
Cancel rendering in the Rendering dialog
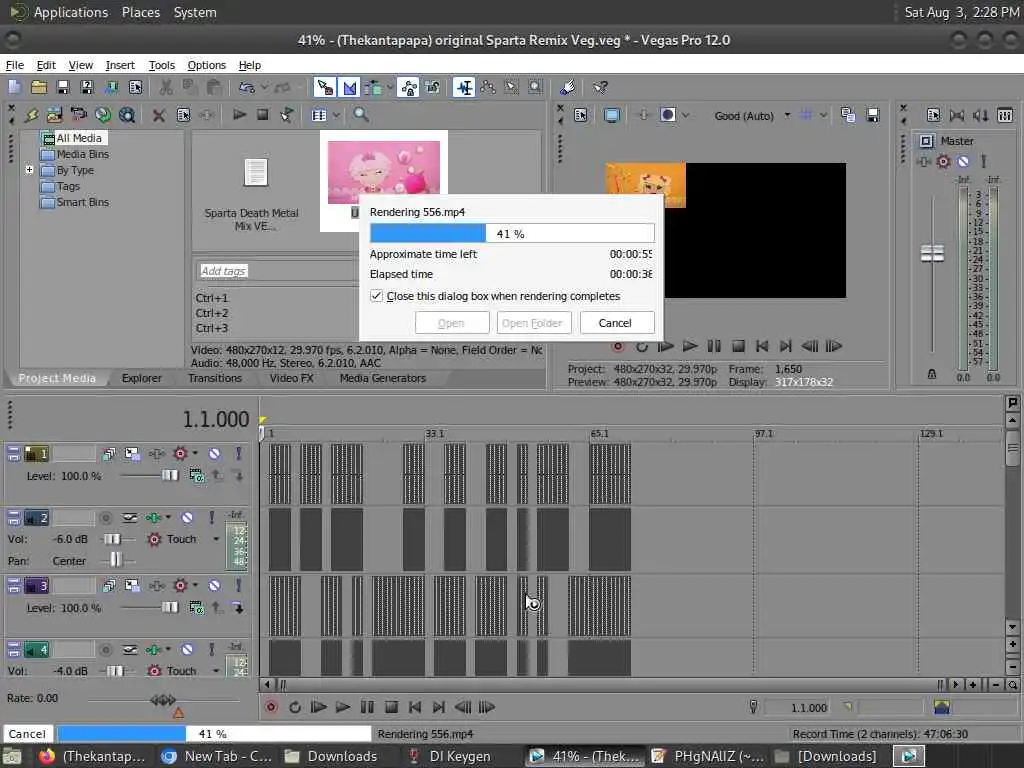click(615, 323)
